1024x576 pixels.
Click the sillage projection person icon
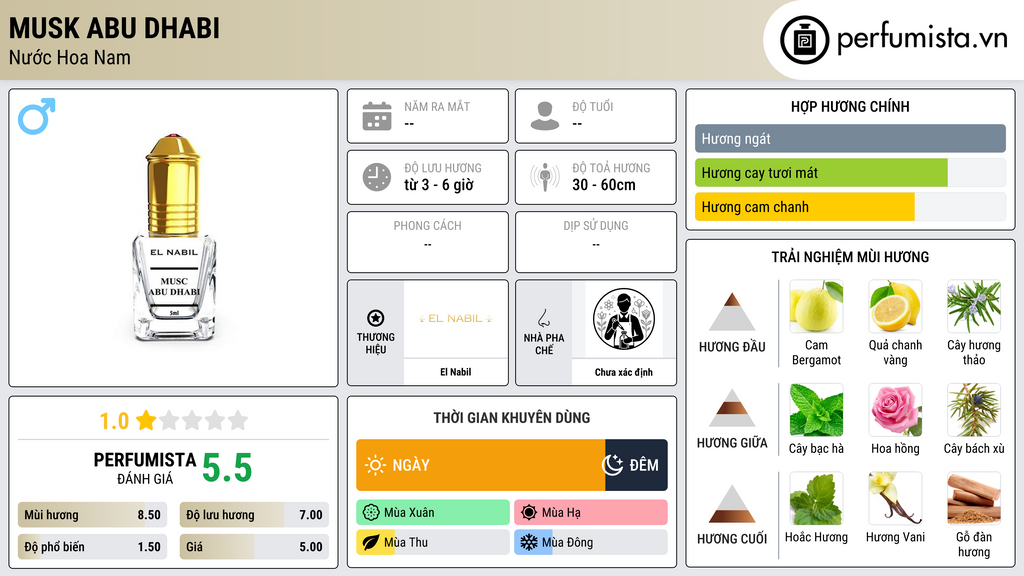tap(545, 177)
